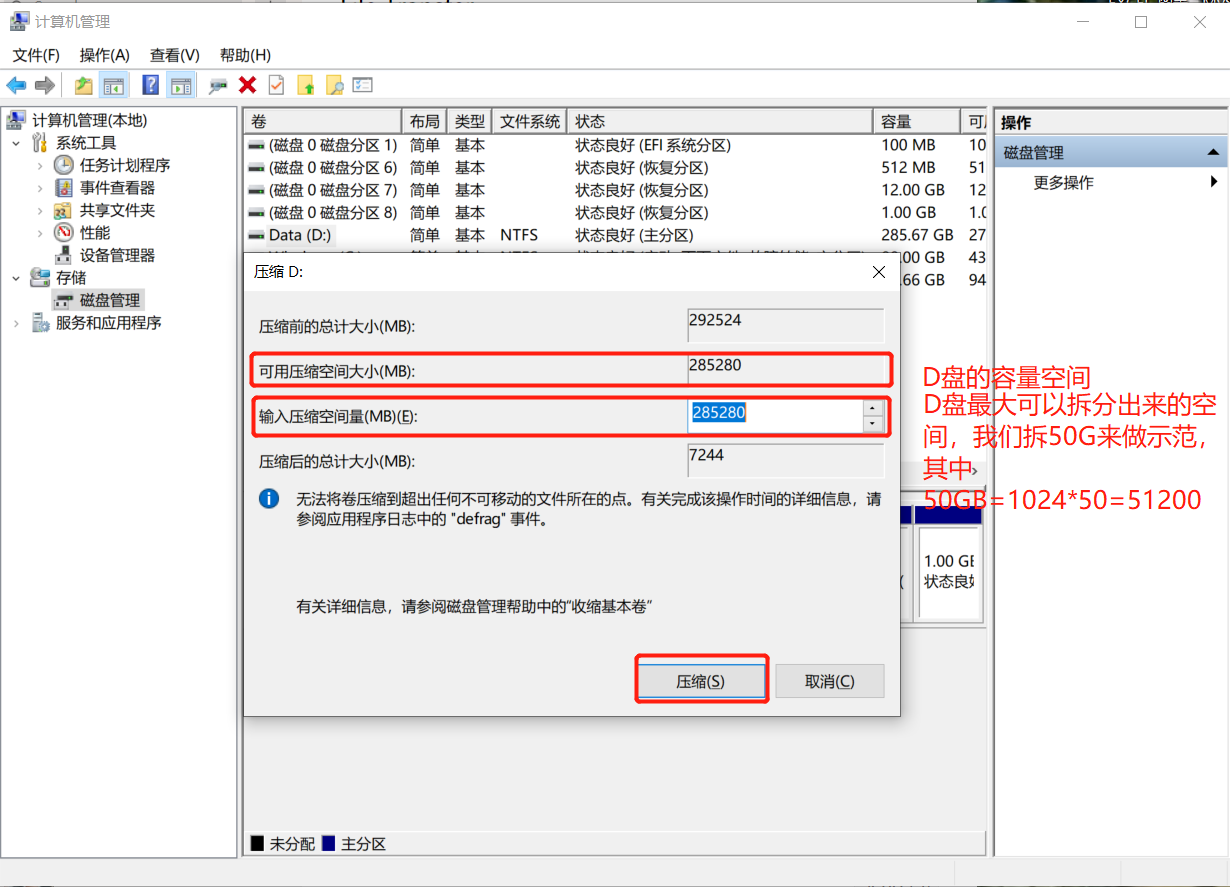Close the 压缩 D: dialog

coord(879,271)
